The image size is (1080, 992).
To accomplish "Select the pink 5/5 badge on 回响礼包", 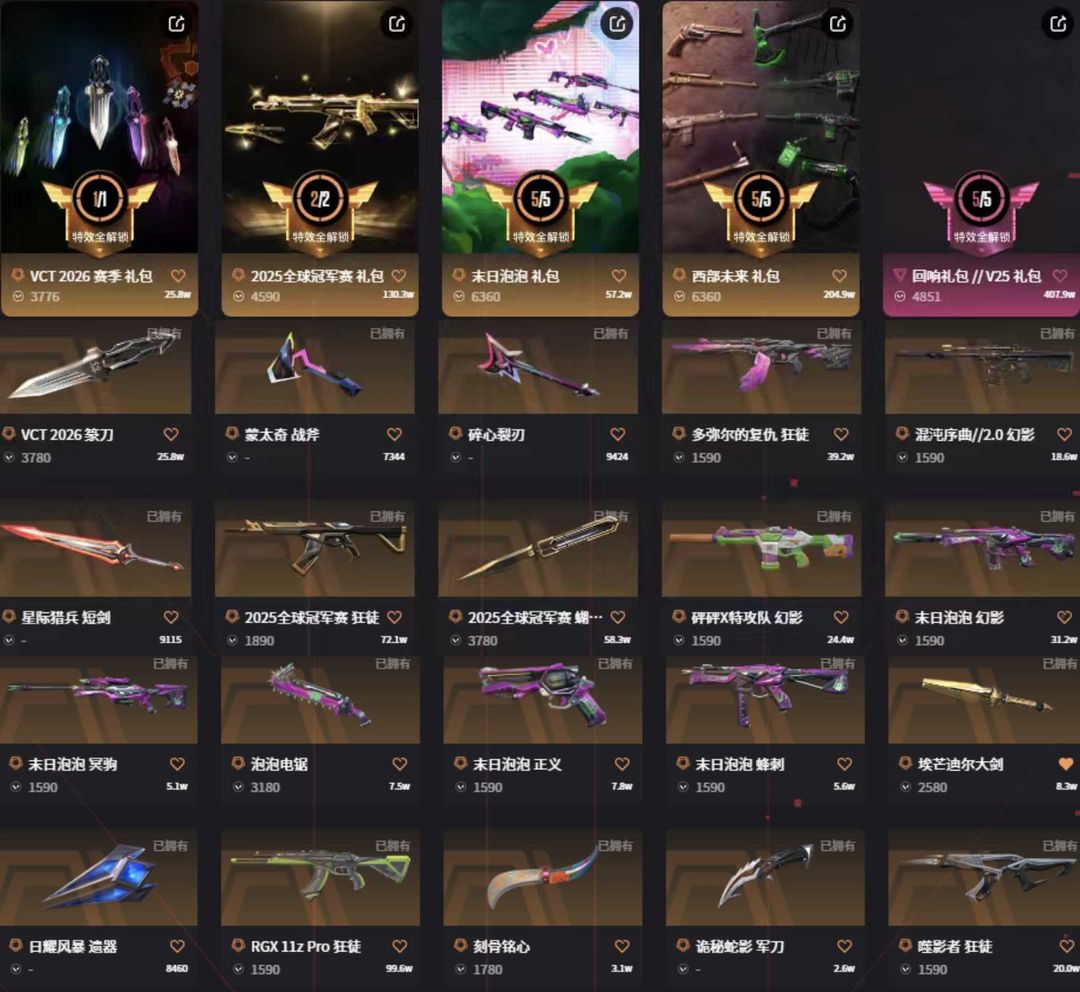I will pyautogui.click(x=981, y=199).
